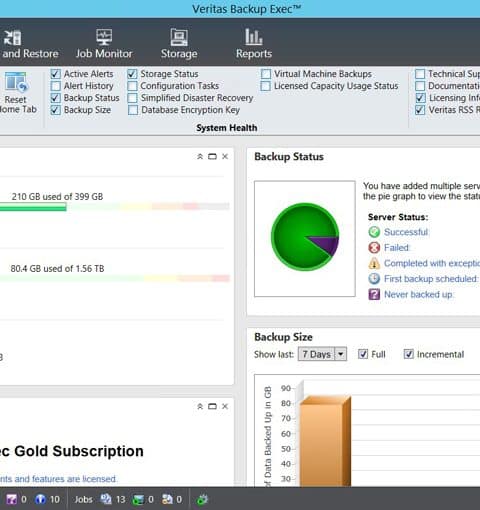Image resolution: width=480 pixels, height=510 pixels.
Task: Maximize the Gold Subscription panel
Action: pos(212,406)
